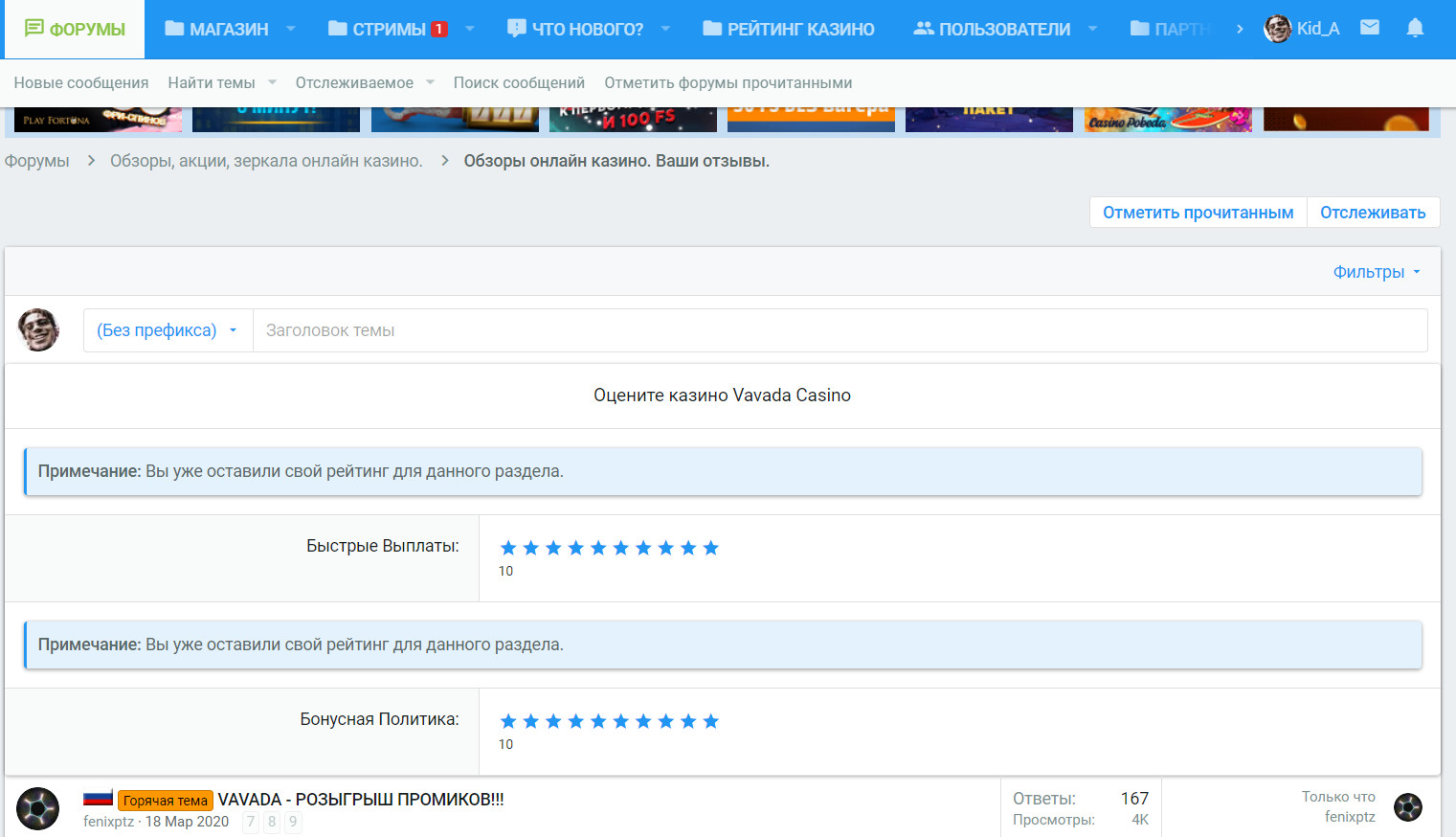Open the Форумы tab

[75, 29]
